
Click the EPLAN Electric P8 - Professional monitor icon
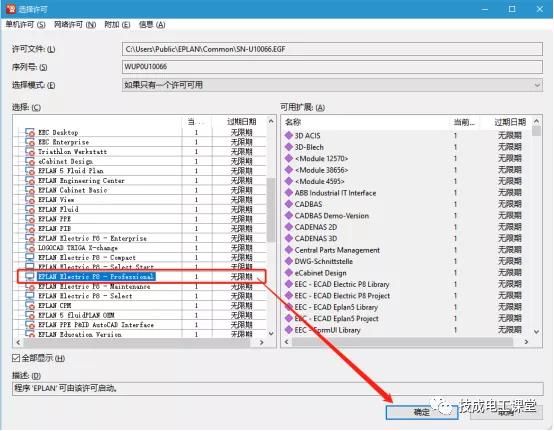(x=30, y=277)
